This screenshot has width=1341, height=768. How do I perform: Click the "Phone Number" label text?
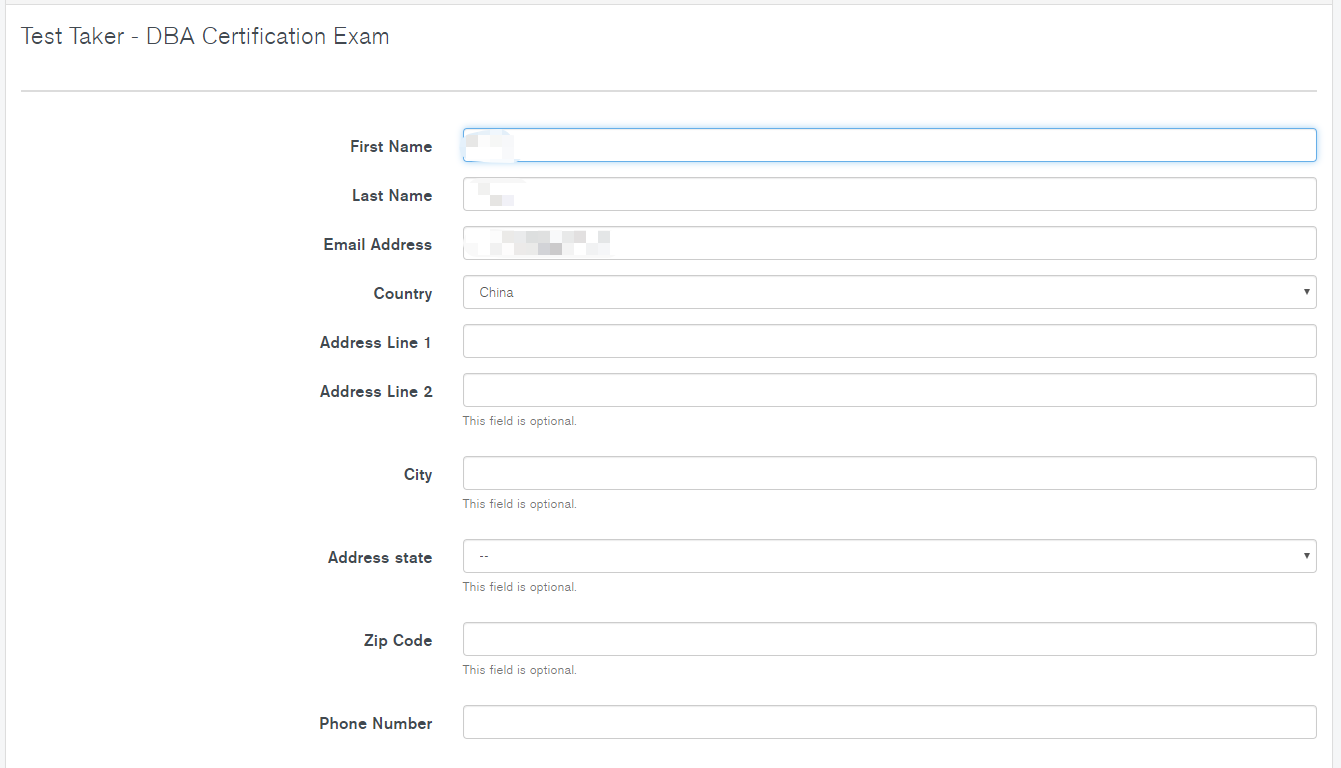click(376, 723)
